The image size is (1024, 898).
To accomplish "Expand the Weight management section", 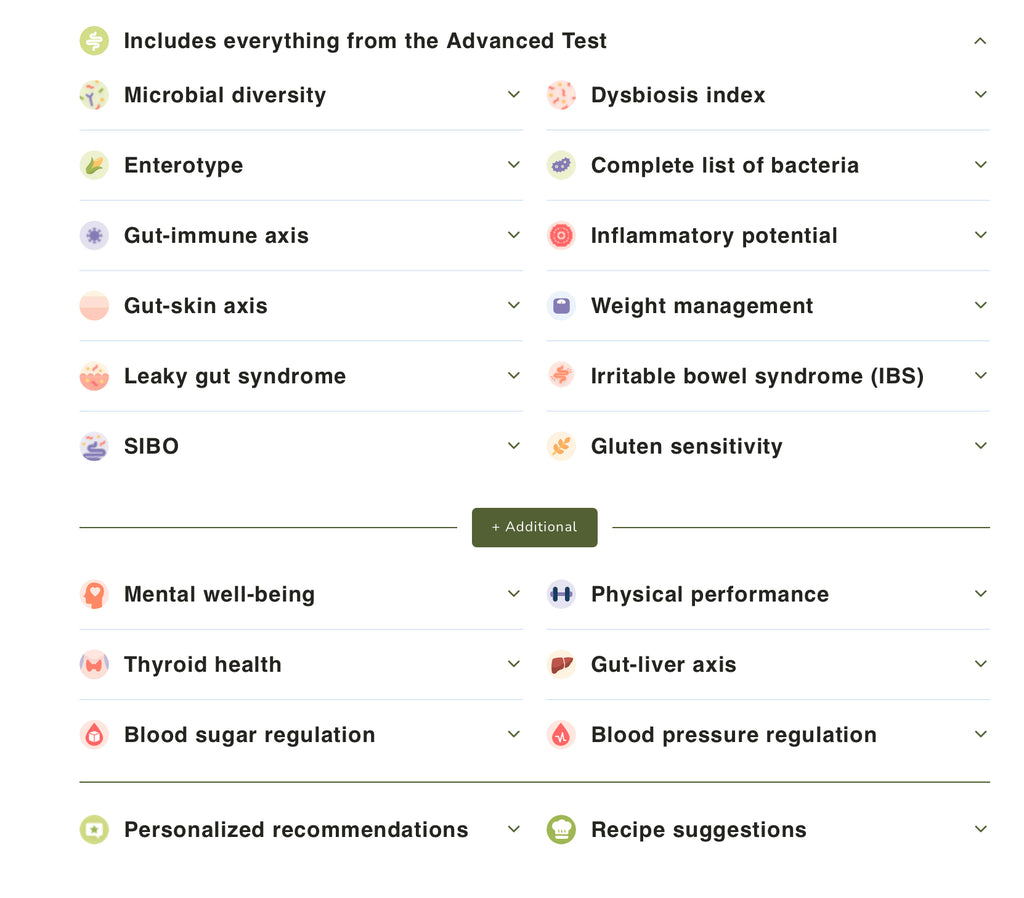I will (981, 306).
